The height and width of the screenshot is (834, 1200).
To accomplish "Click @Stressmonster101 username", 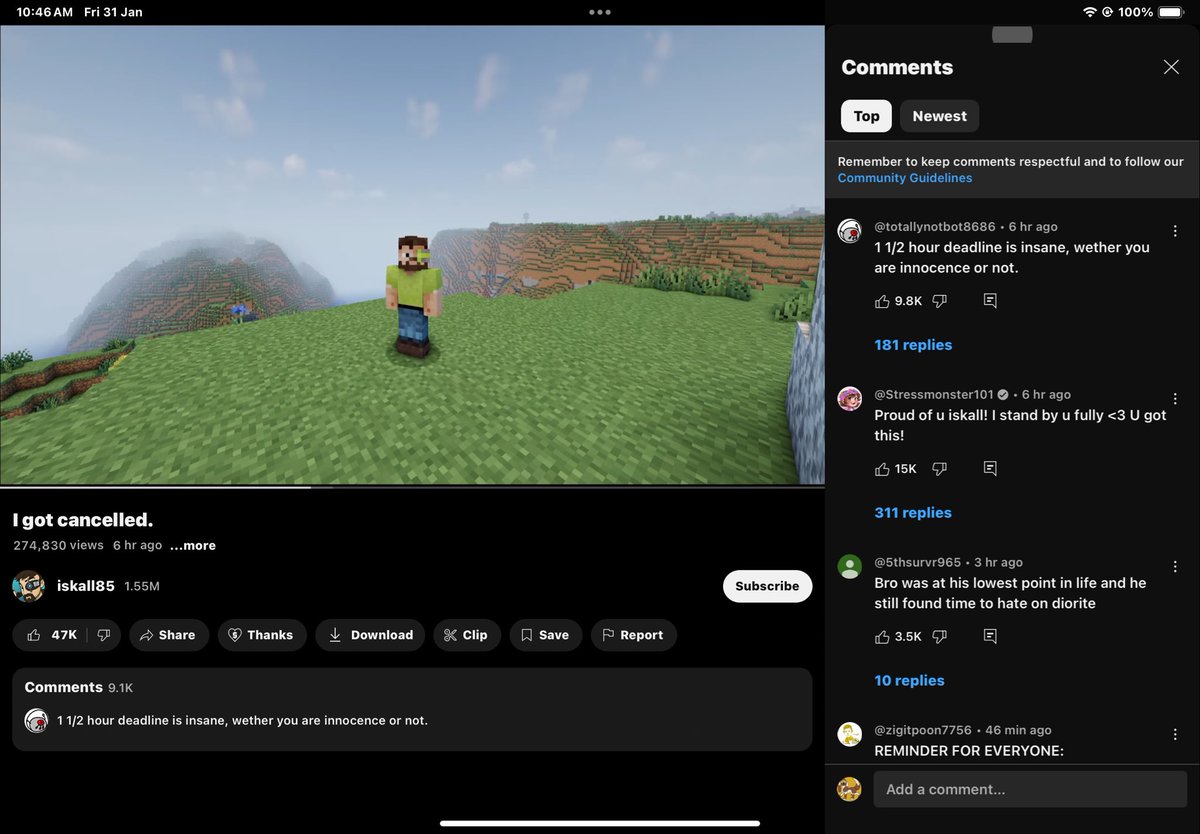I will click(x=934, y=395).
